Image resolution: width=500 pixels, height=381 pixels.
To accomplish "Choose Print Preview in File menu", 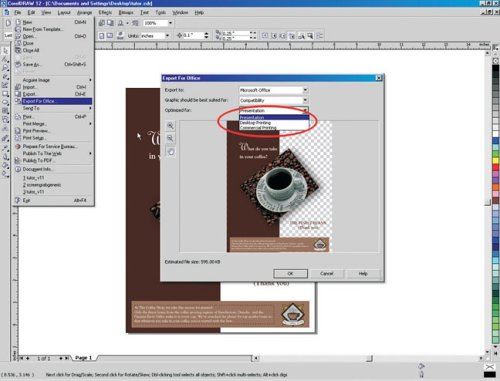I will point(53,131).
